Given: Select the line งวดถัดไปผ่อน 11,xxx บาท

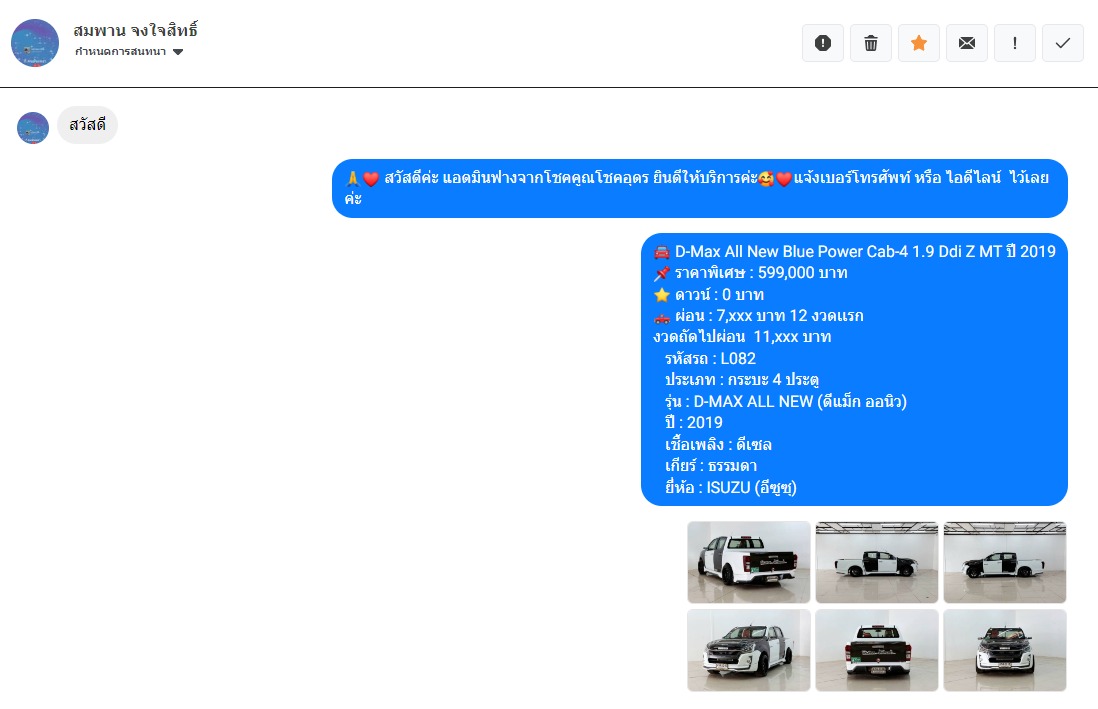Looking at the screenshot, I should point(742,337).
